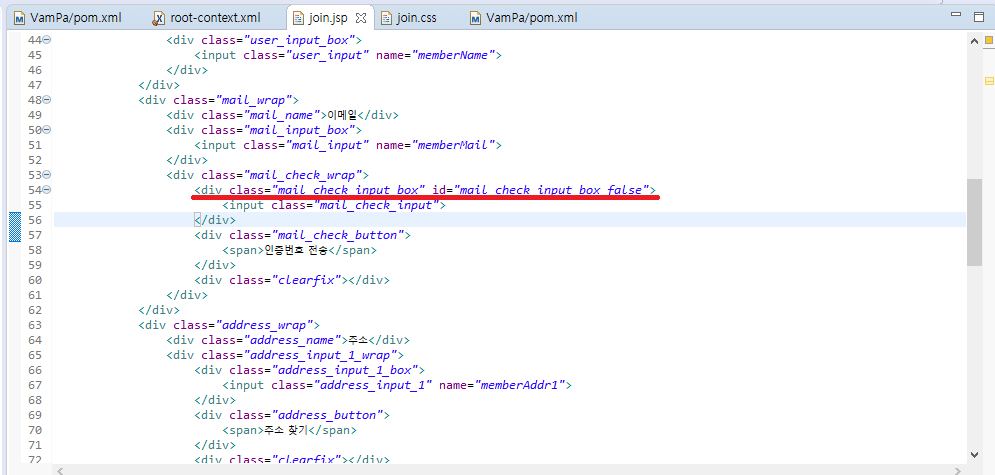Image resolution: width=995 pixels, height=475 pixels.
Task: Click the "mail_wrap" class value
Action: [x=253, y=100]
